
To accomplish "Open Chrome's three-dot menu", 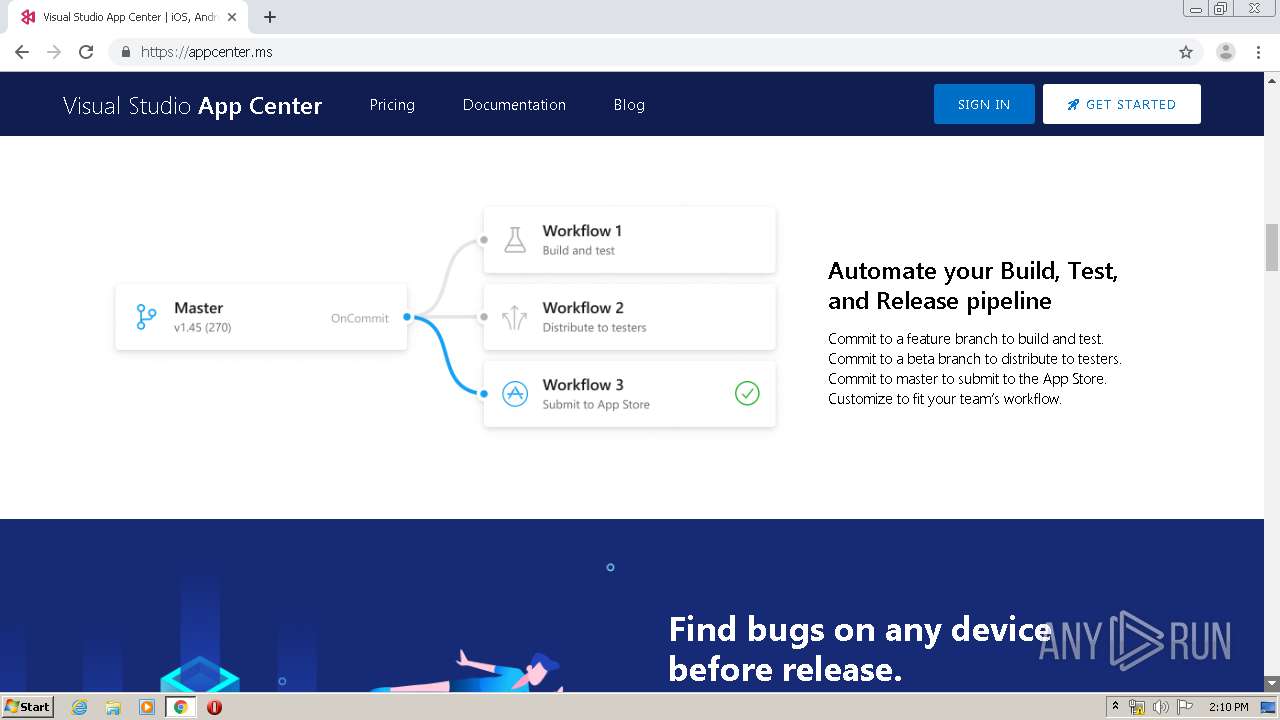I will pyautogui.click(x=1258, y=52).
